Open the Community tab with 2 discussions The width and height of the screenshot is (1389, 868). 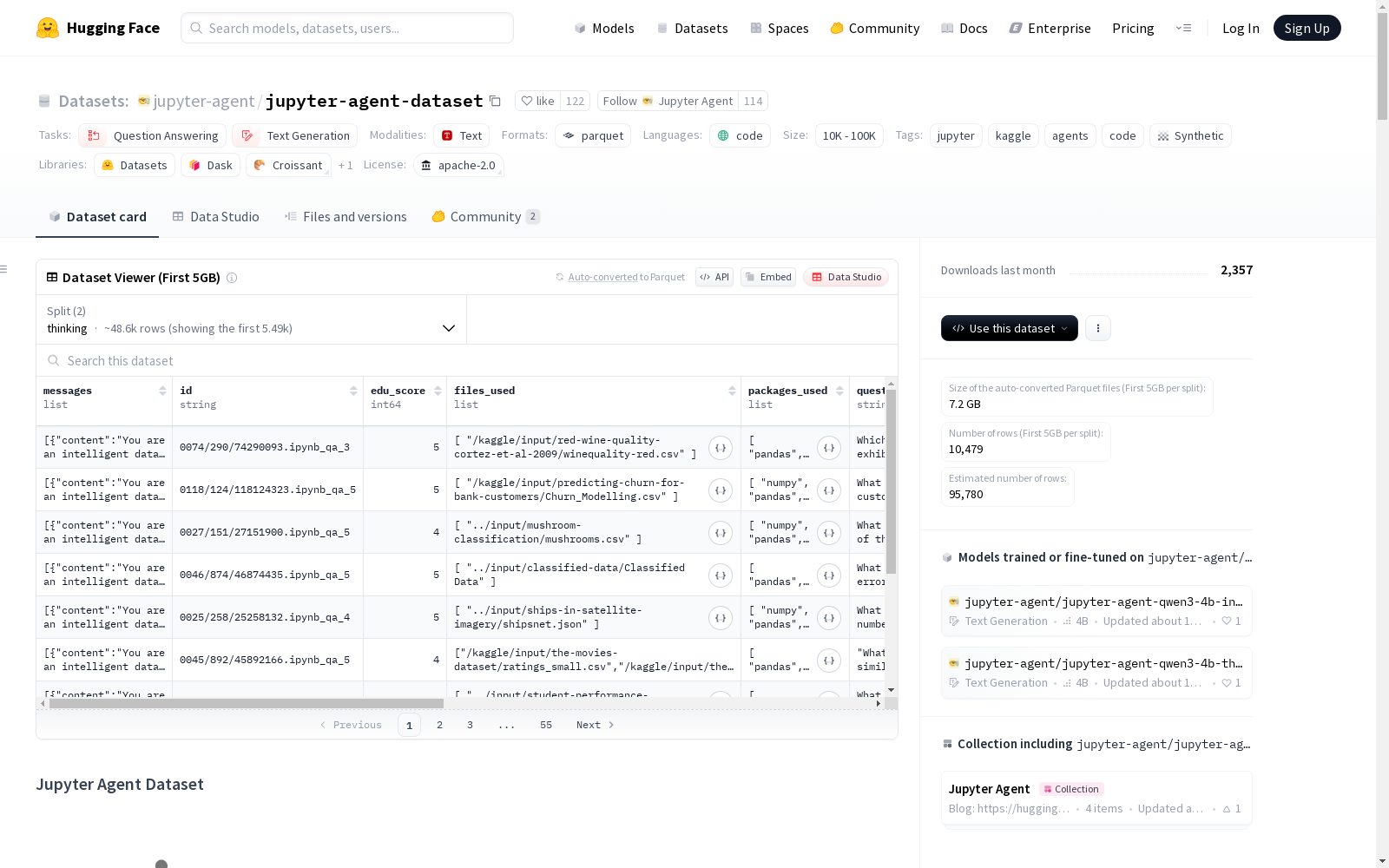486,217
